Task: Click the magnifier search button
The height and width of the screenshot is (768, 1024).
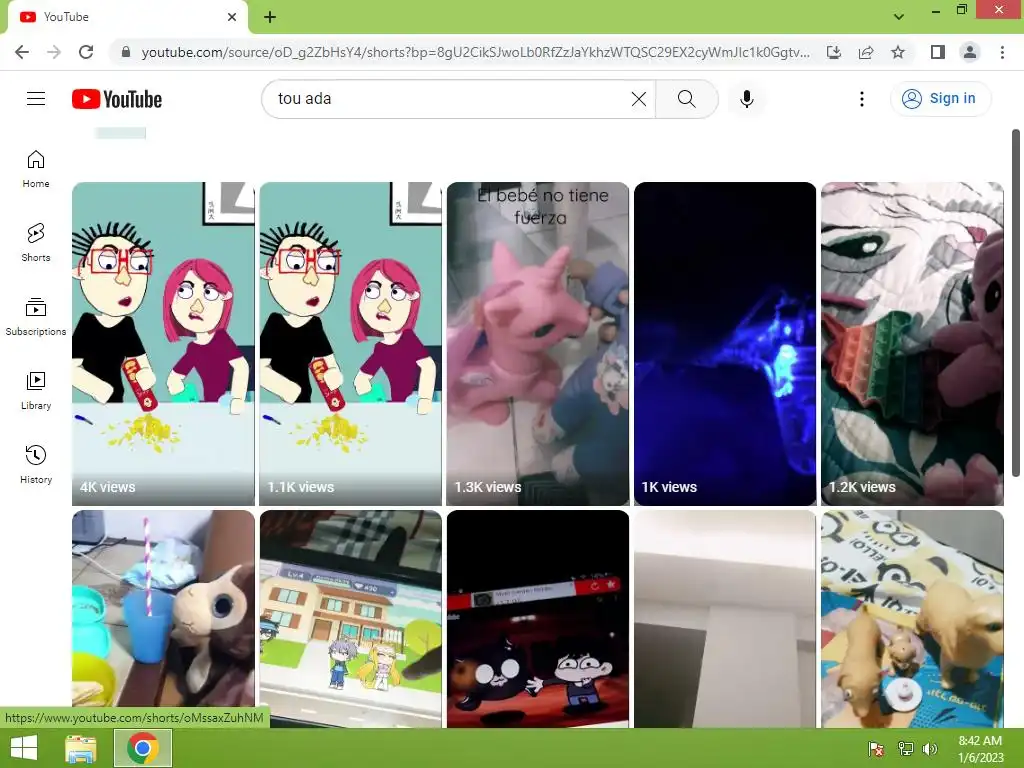Action: (686, 99)
